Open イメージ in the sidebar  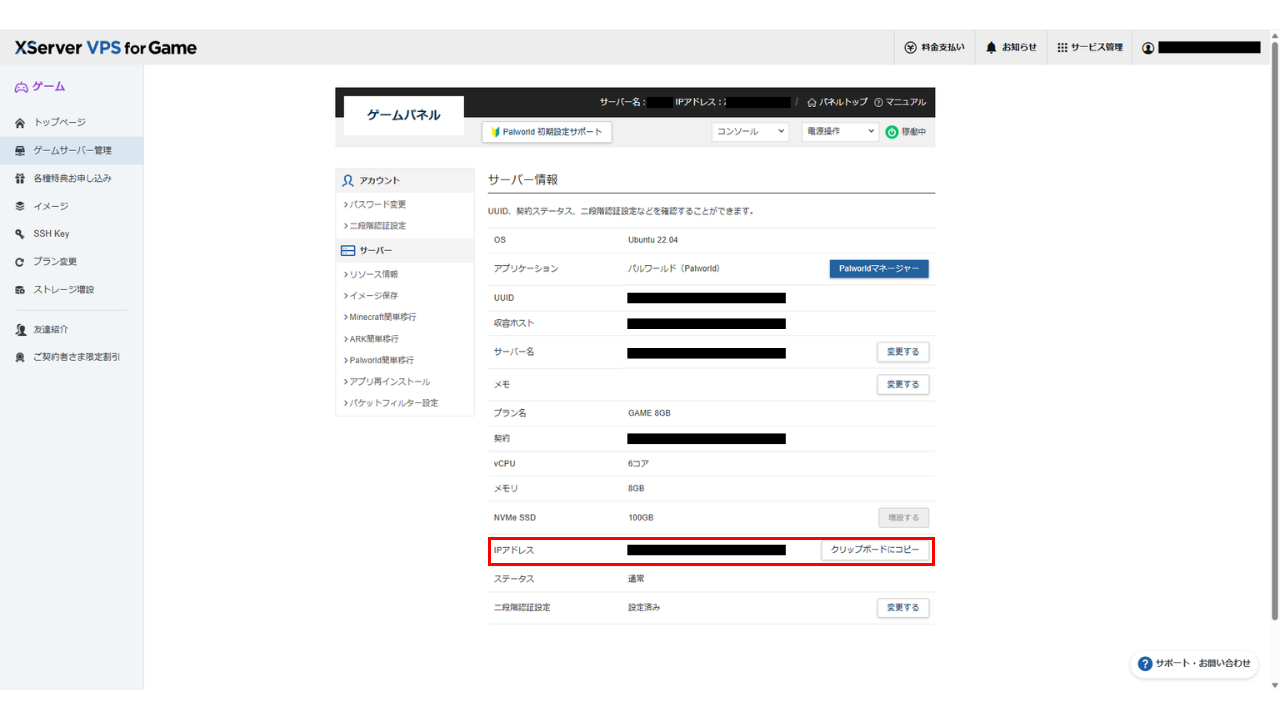pyautogui.click(x=71, y=206)
